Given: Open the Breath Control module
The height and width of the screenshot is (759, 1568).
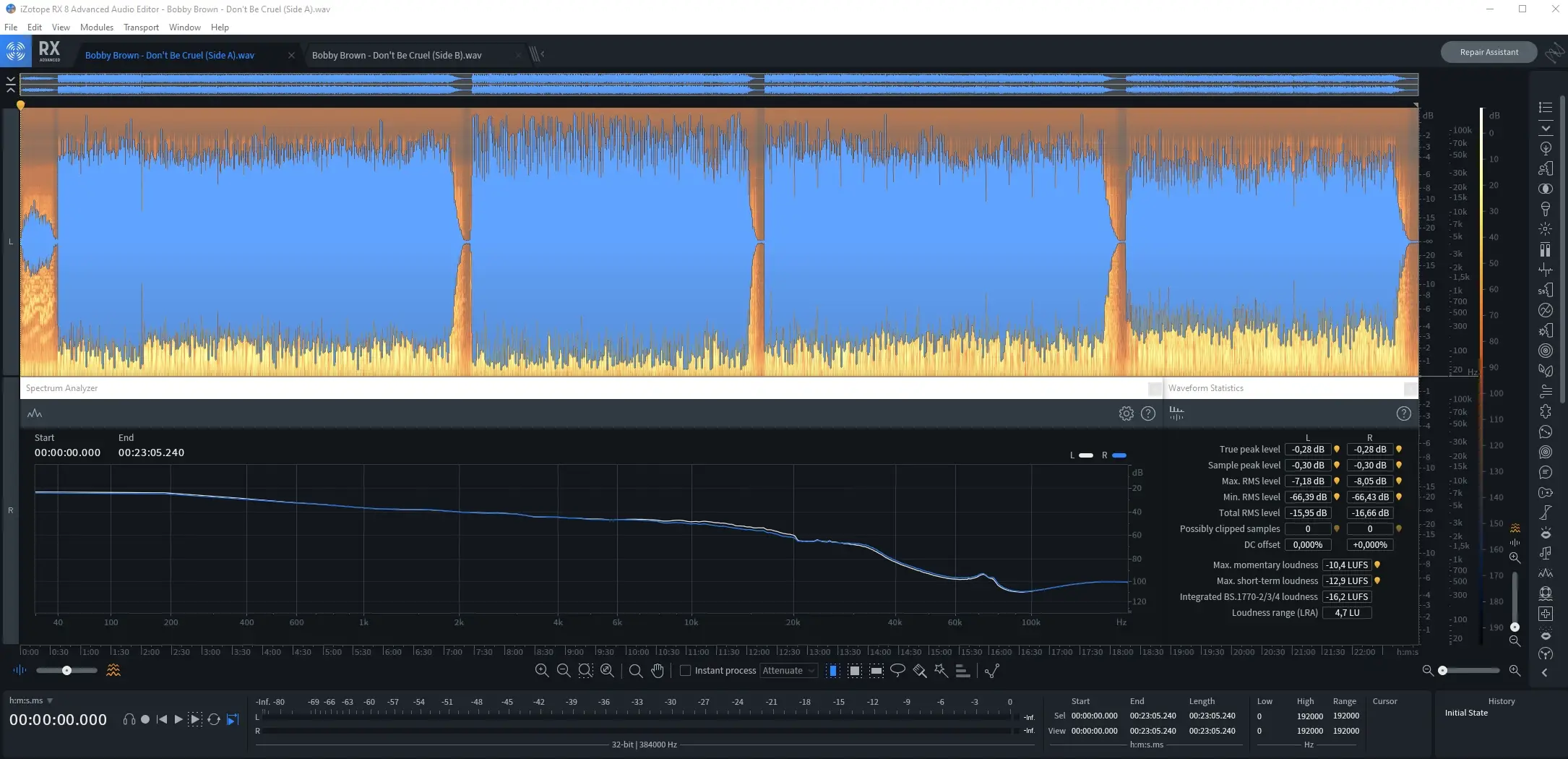Looking at the screenshot, I should pos(1546,168).
